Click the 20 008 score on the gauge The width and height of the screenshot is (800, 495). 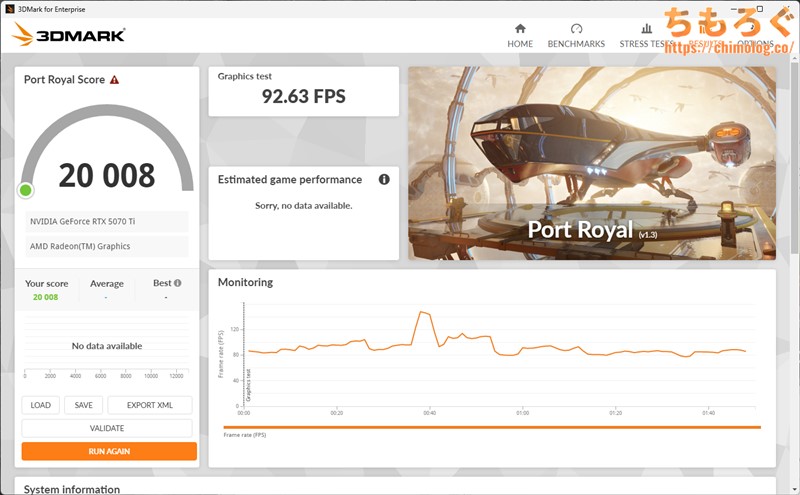(x=107, y=175)
